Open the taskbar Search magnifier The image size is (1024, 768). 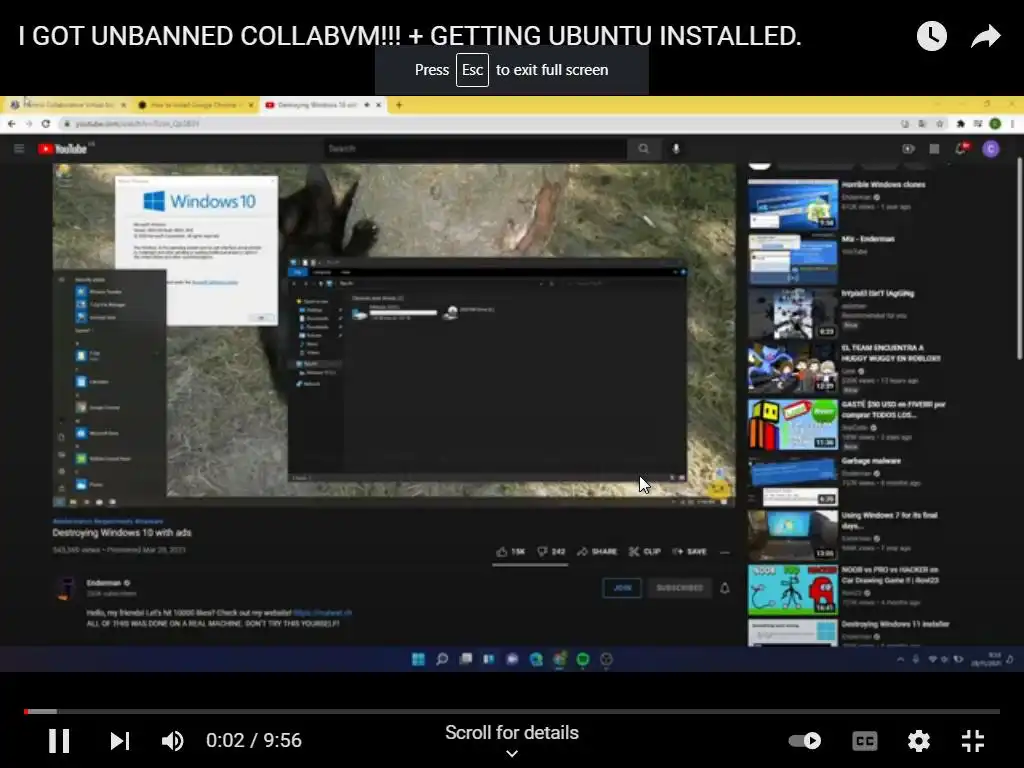[x=442, y=660]
